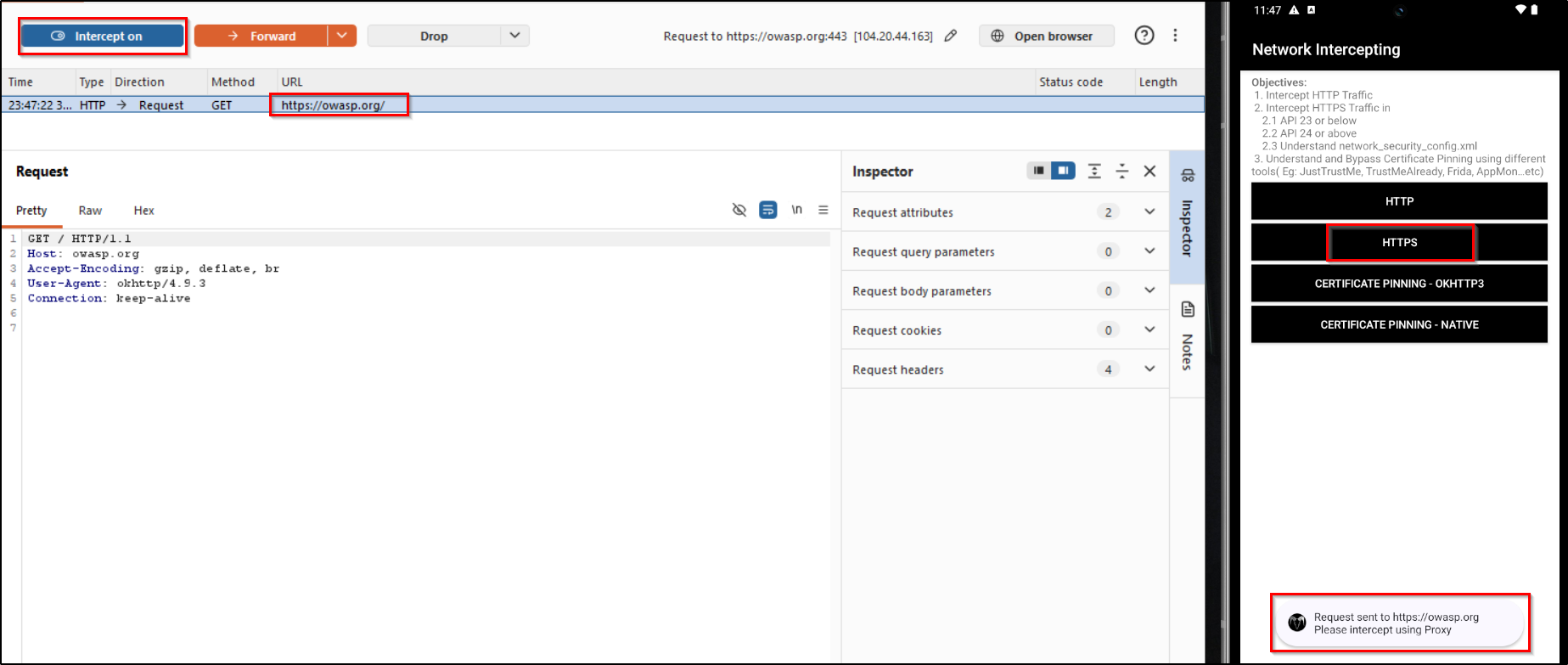Image resolution: width=1568 pixels, height=665 pixels.
Task: Tap the Wi-Fi status icon on phone
Action: tap(1520, 10)
